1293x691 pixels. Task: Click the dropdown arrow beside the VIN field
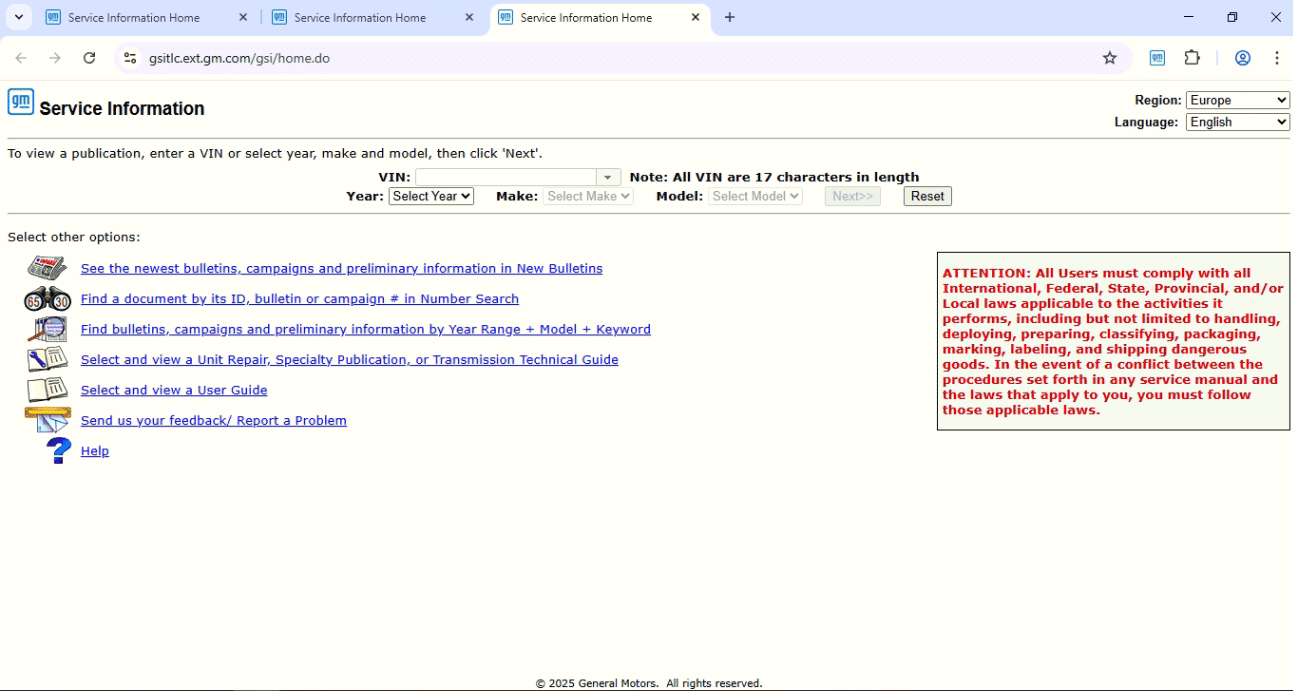(607, 176)
